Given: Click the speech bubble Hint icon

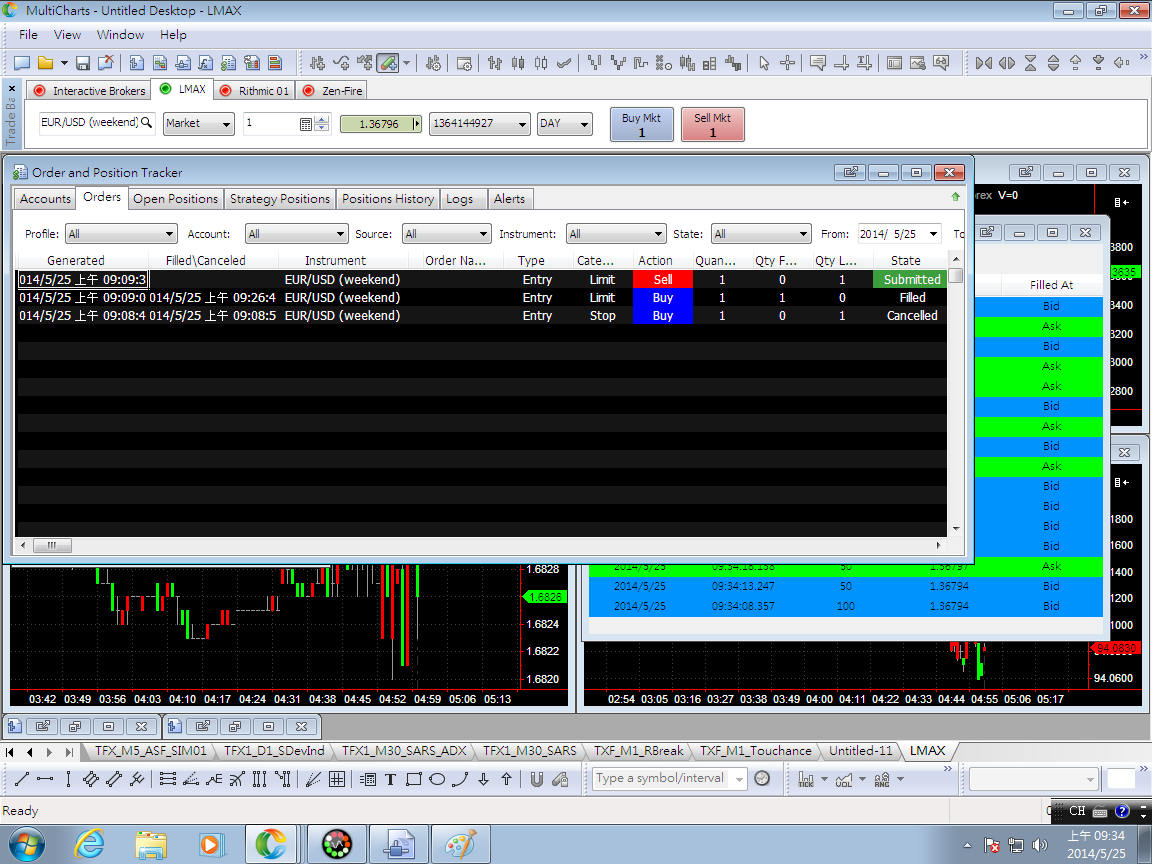Looking at the screenshot, I should [x=818, y=63].
